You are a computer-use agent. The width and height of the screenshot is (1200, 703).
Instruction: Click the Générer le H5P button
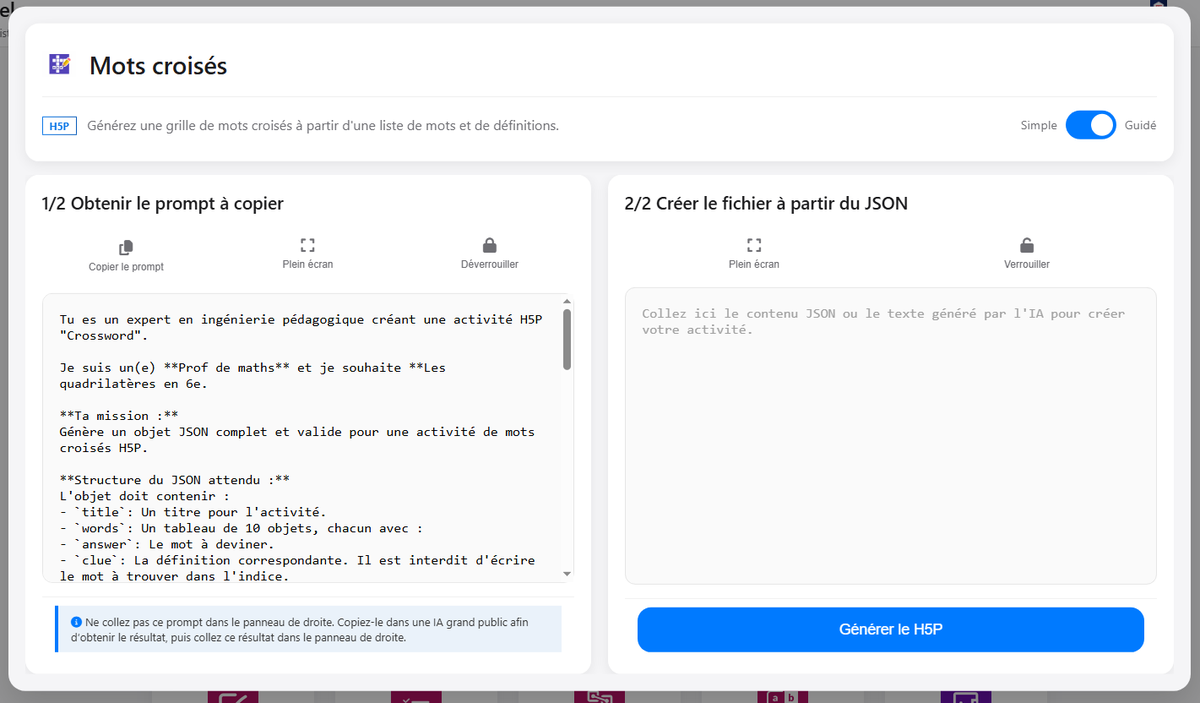click(890, 630)
